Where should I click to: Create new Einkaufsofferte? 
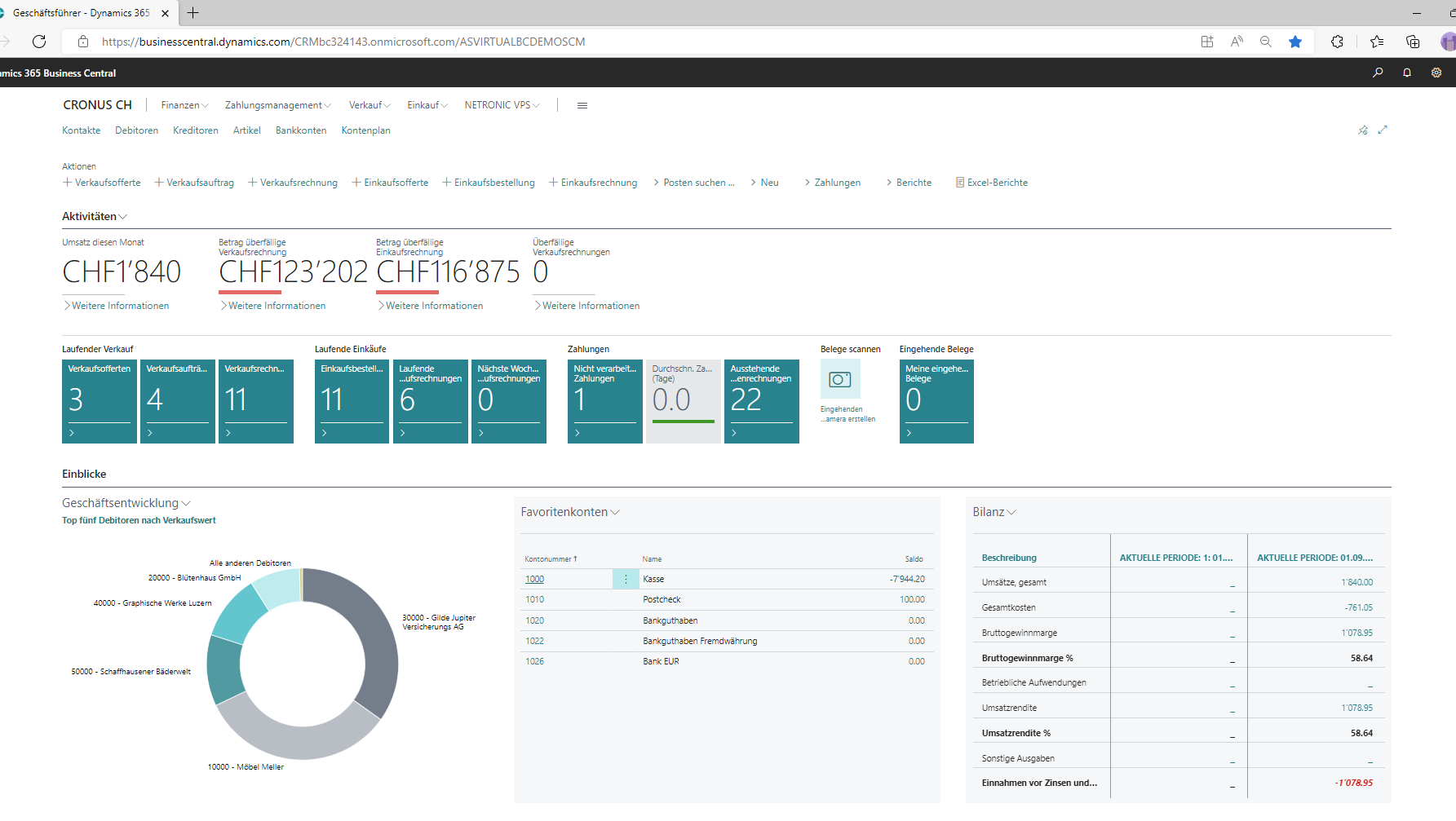(x=390, y=183)
